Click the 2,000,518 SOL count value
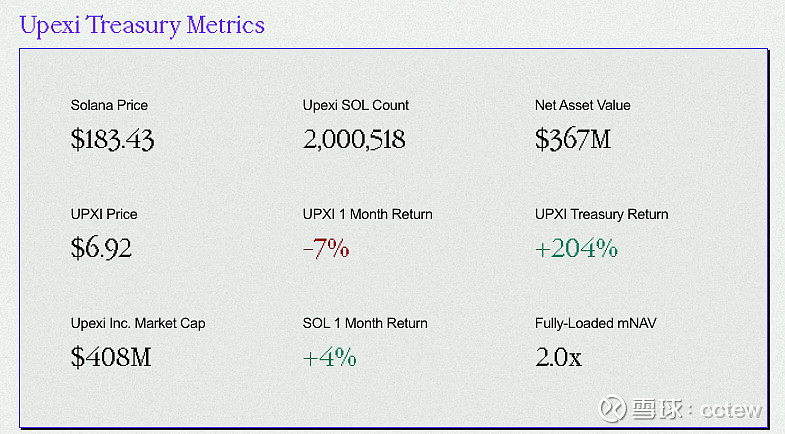This screenshot has width=785, height=434. point(354,140)
